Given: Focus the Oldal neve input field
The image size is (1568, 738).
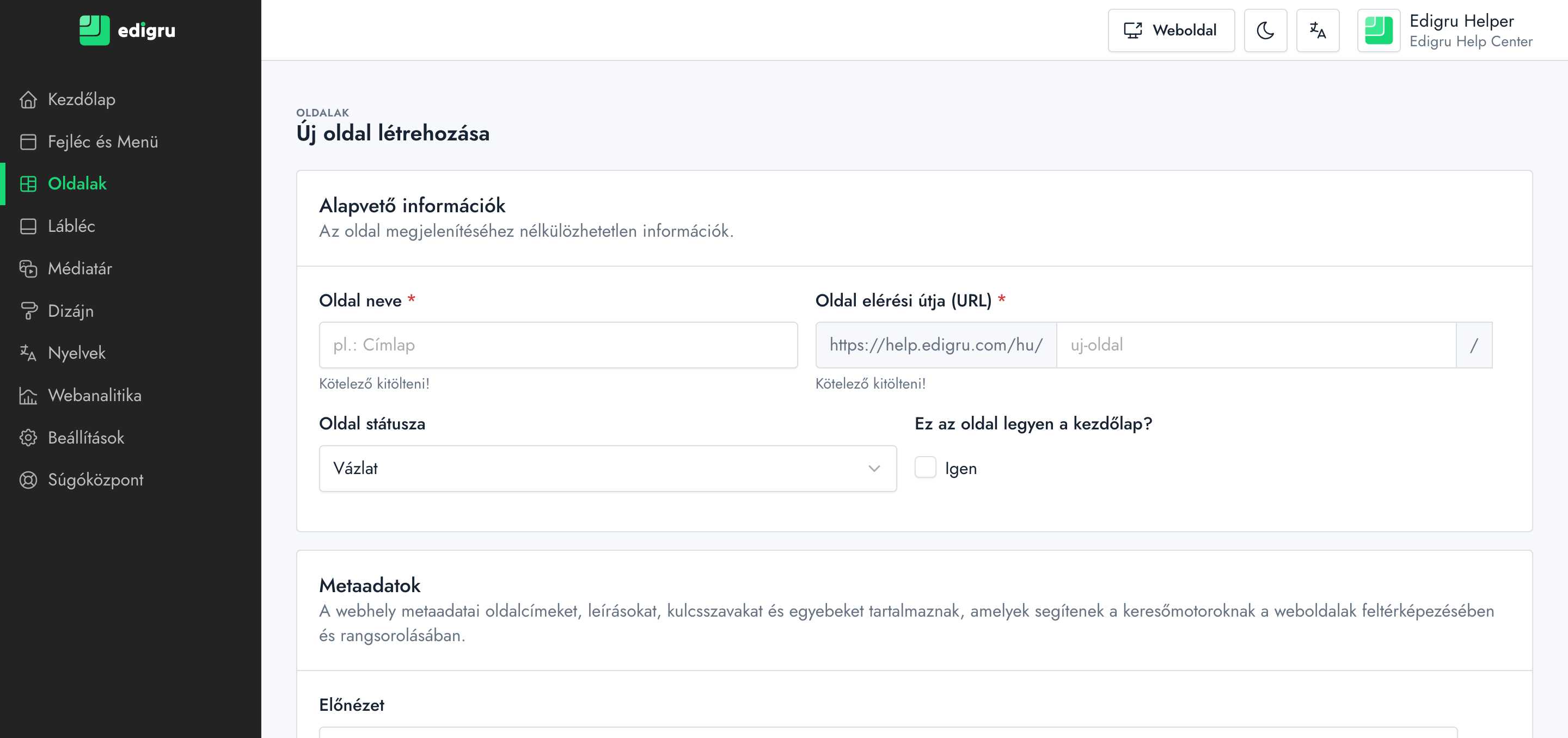Looking at the screenshot, I should pyautogui.click(x=558, y=345).
